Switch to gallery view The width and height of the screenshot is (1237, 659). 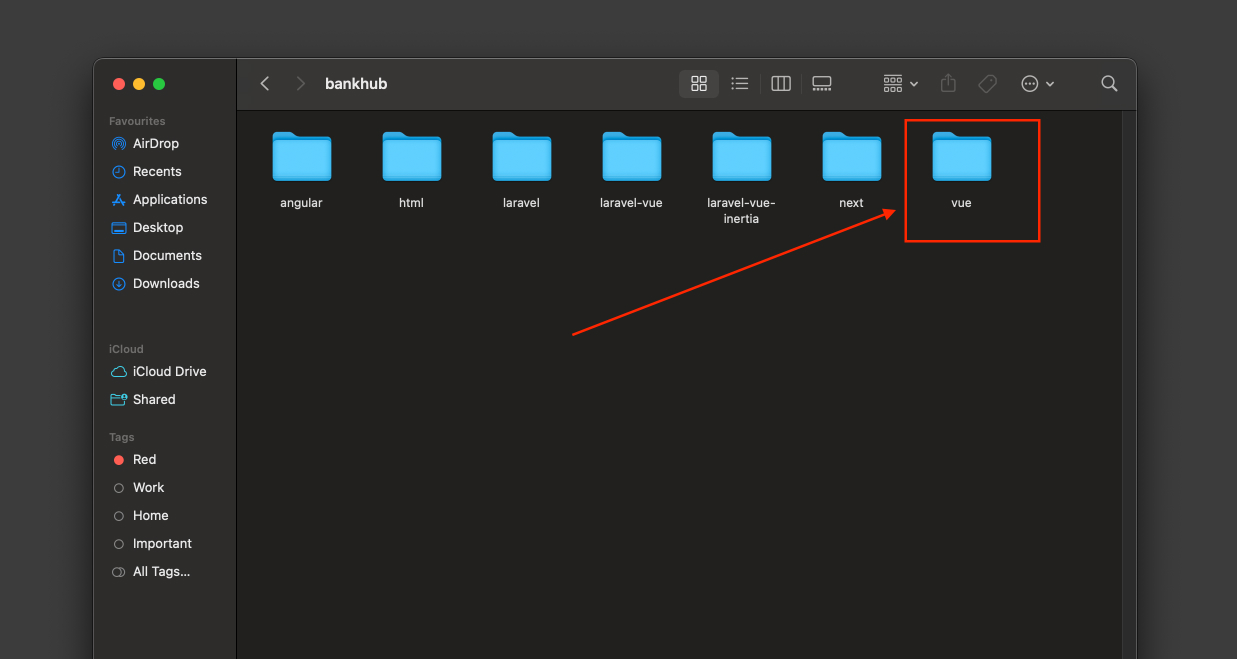point(822,84)
